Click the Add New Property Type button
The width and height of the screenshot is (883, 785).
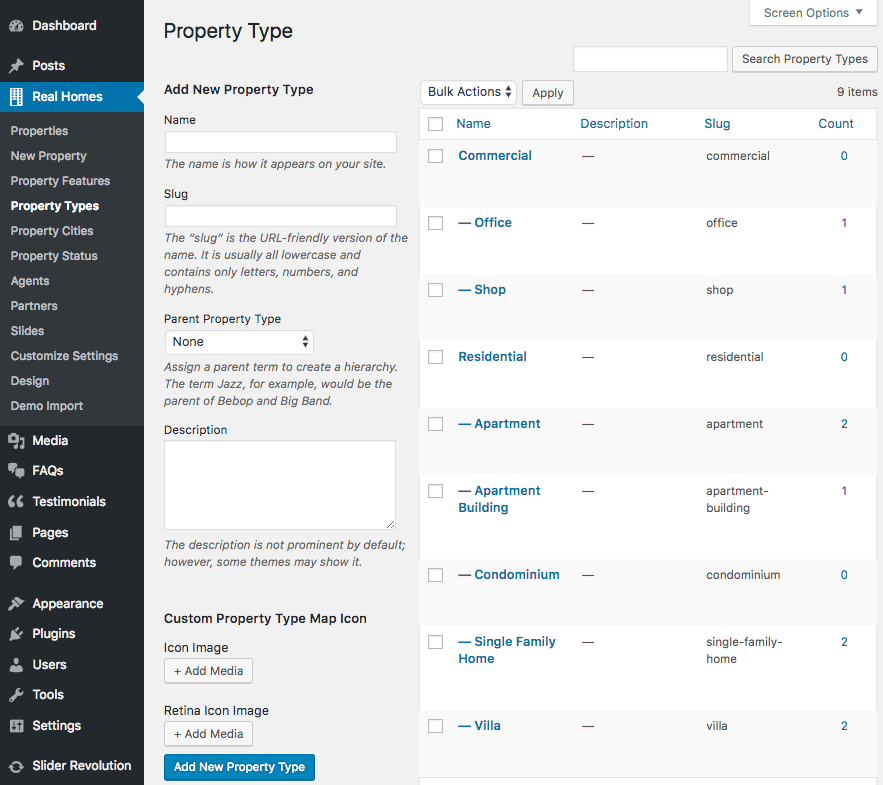tap(239, 767)
